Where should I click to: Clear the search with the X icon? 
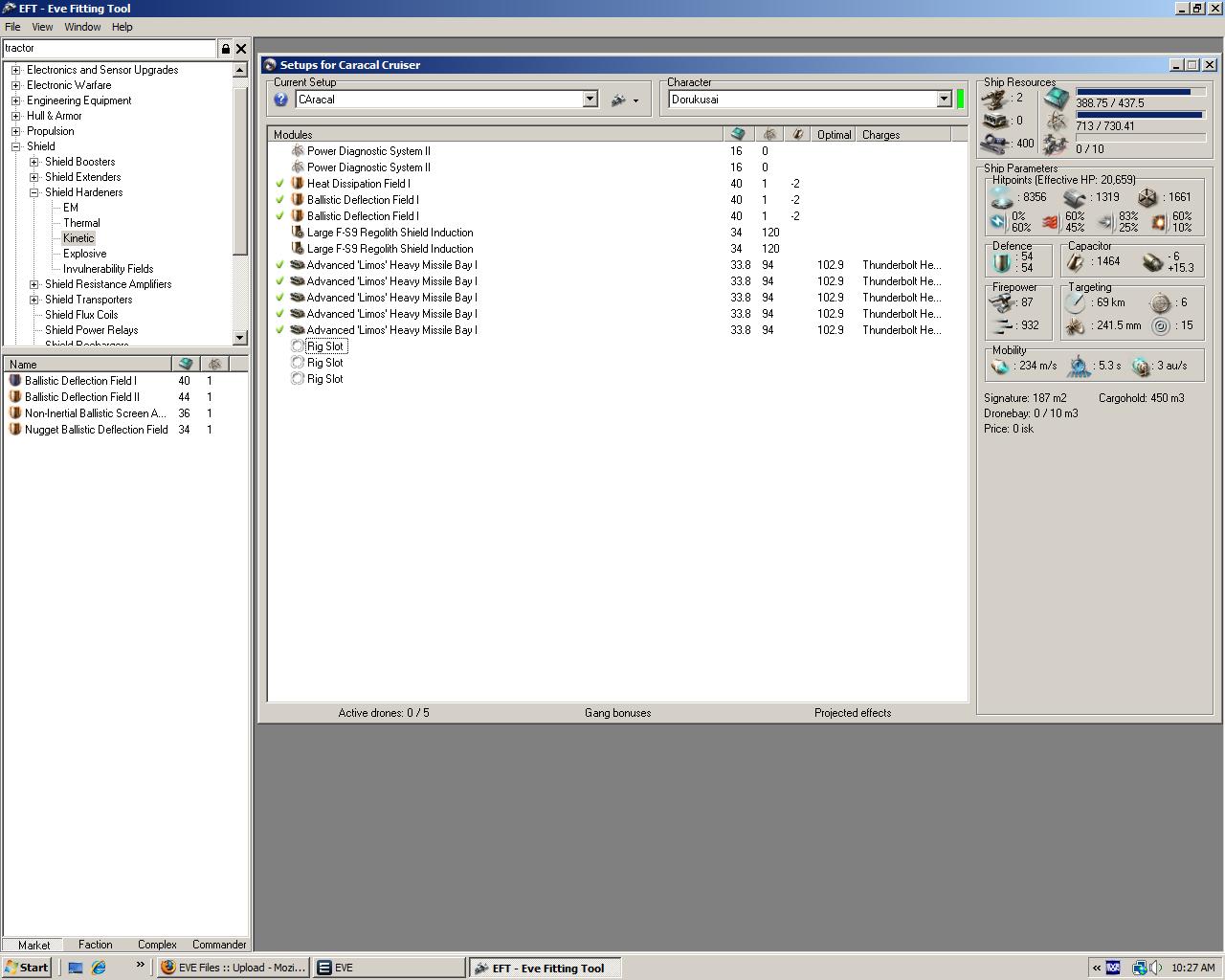[241, 49]
